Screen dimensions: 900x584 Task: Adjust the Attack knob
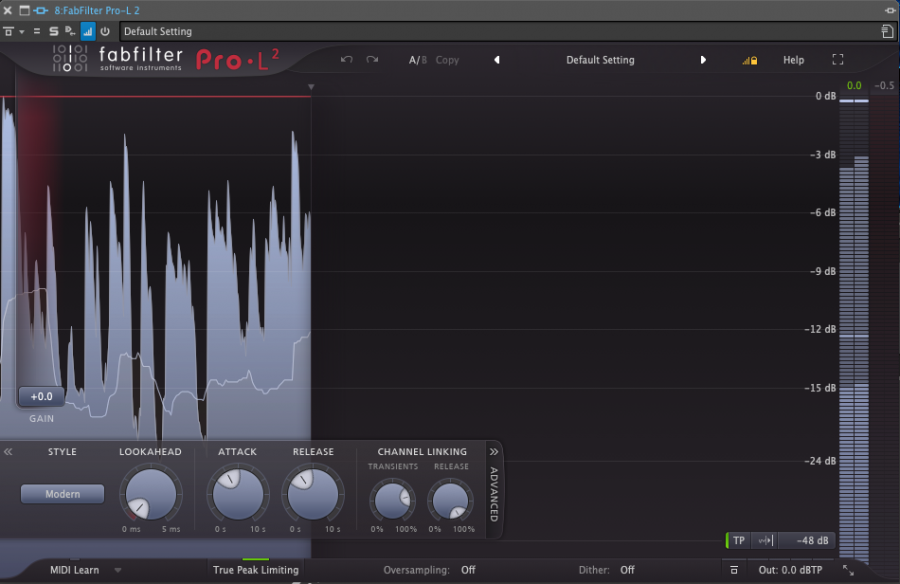point(237,495)
